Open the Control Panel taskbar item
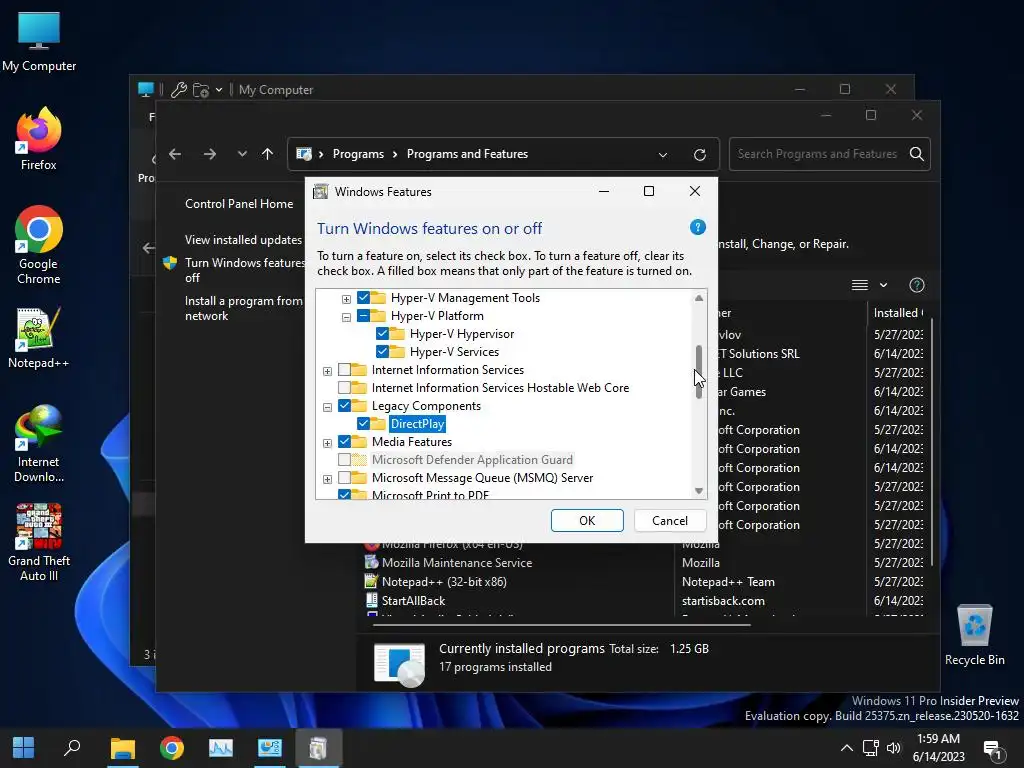The image size is (1024, 768). (269, 748)
